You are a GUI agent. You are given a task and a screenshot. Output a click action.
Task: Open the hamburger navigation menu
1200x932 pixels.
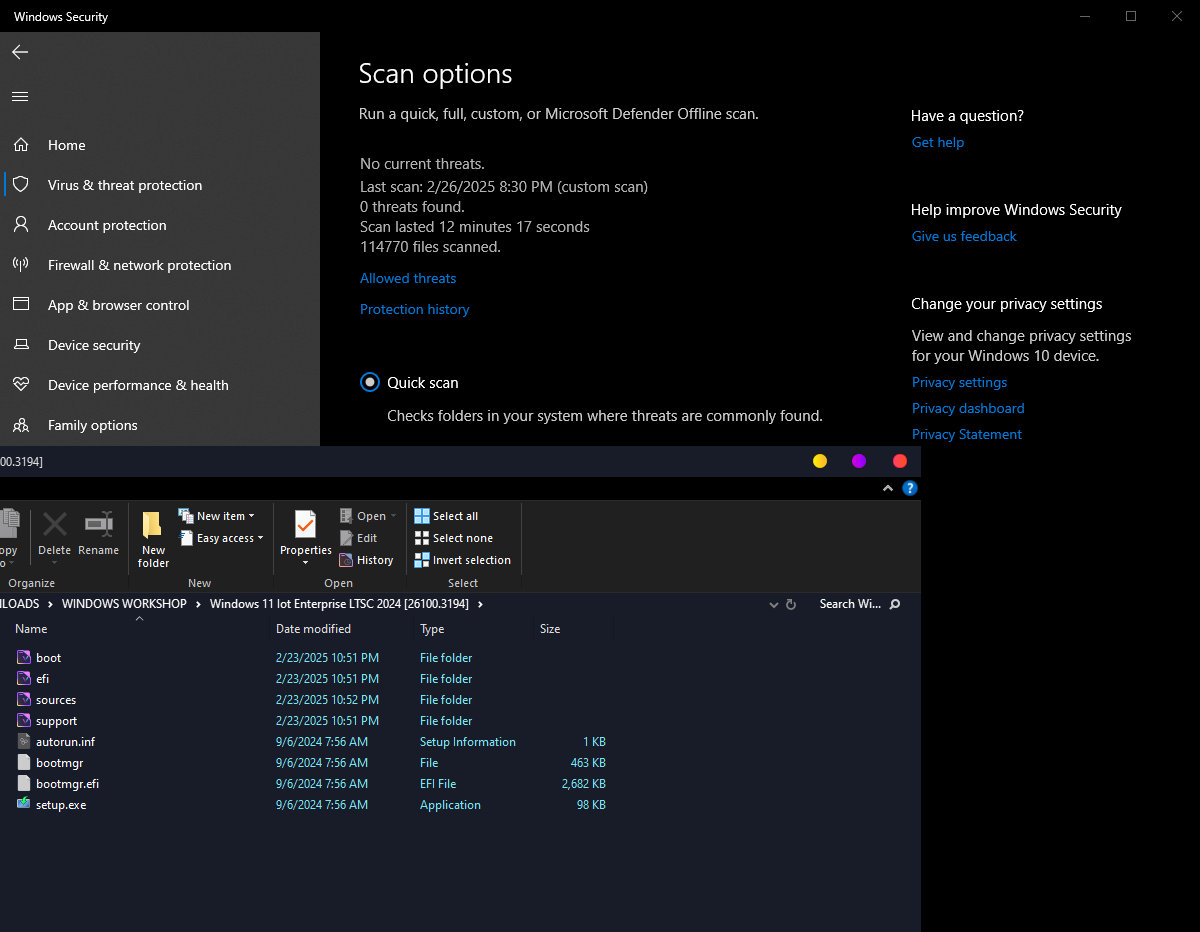[20, 97]
